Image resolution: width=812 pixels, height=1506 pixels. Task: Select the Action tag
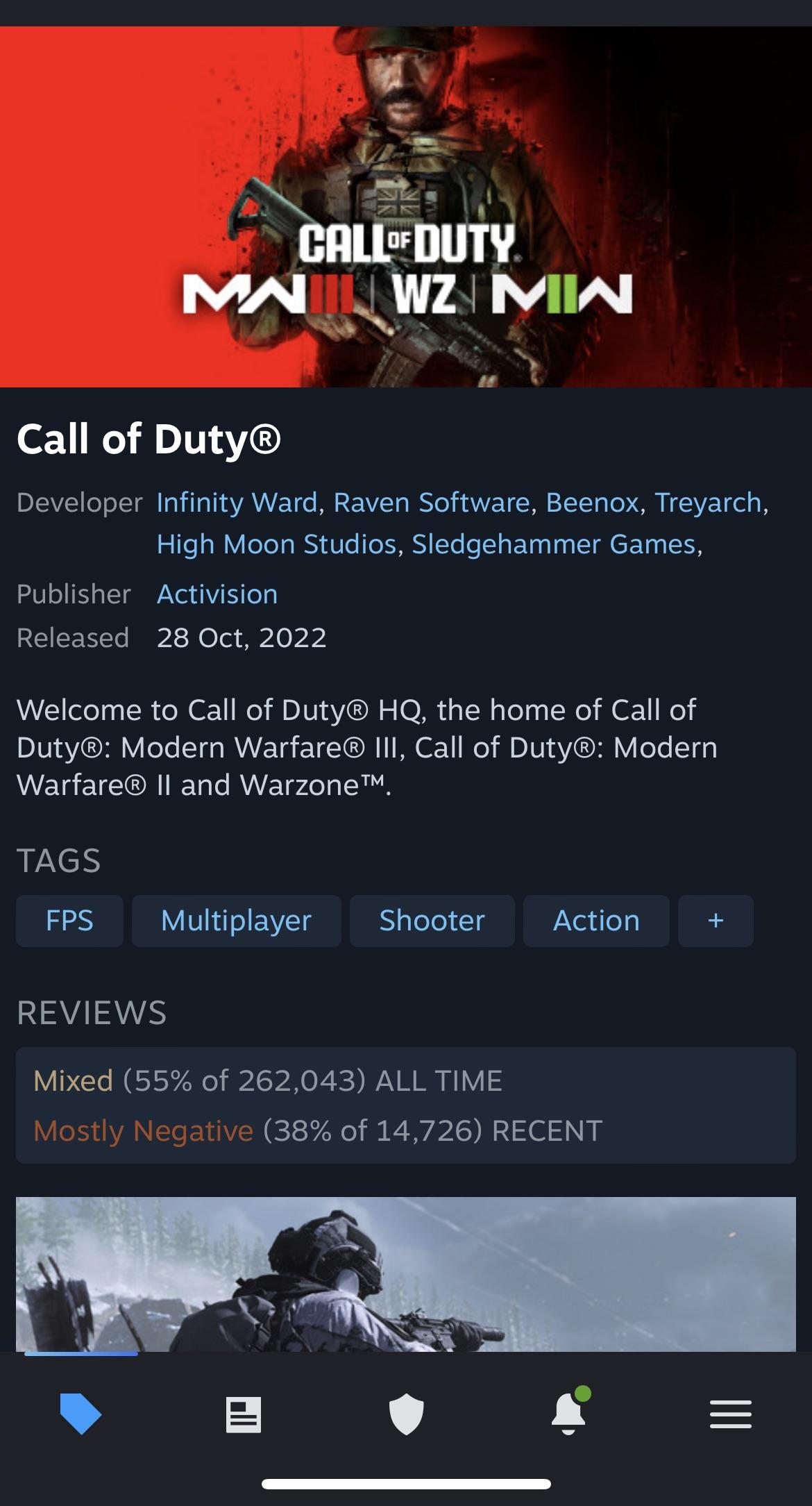pos(596,921)
